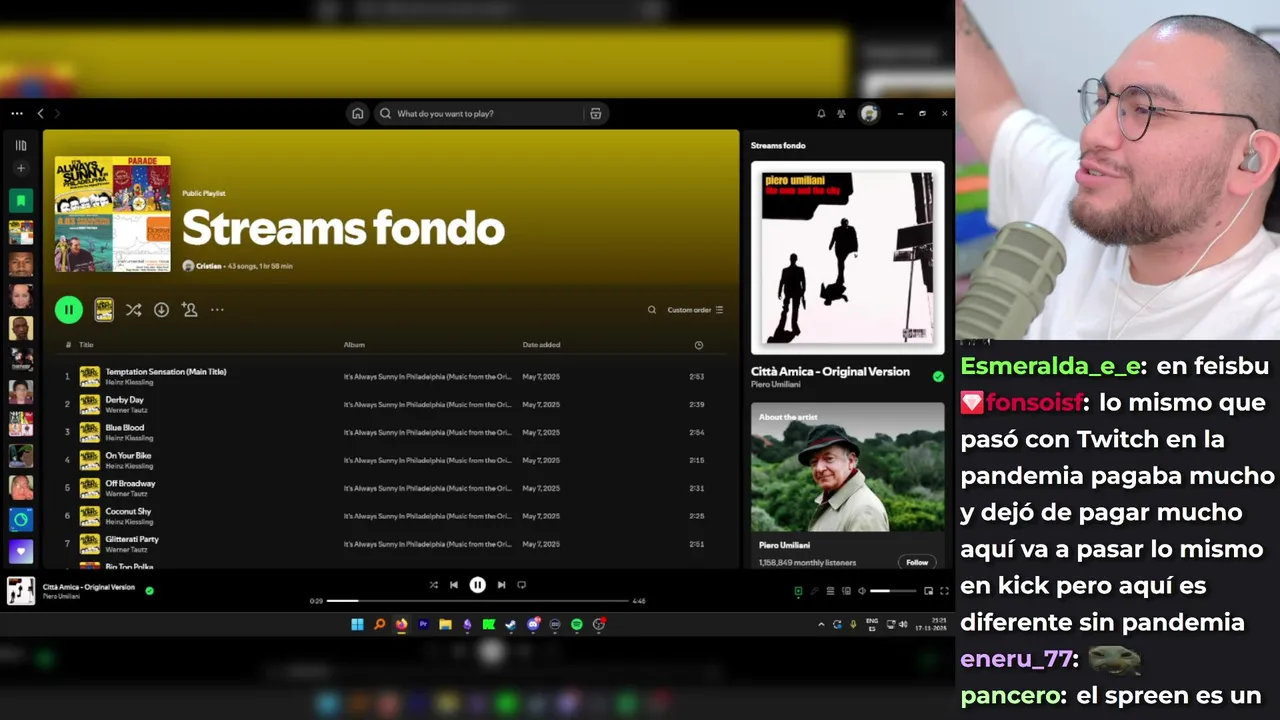1280x720 pixels.
Task: Open the Windows Start button
Action: click(x=357, y=625)
